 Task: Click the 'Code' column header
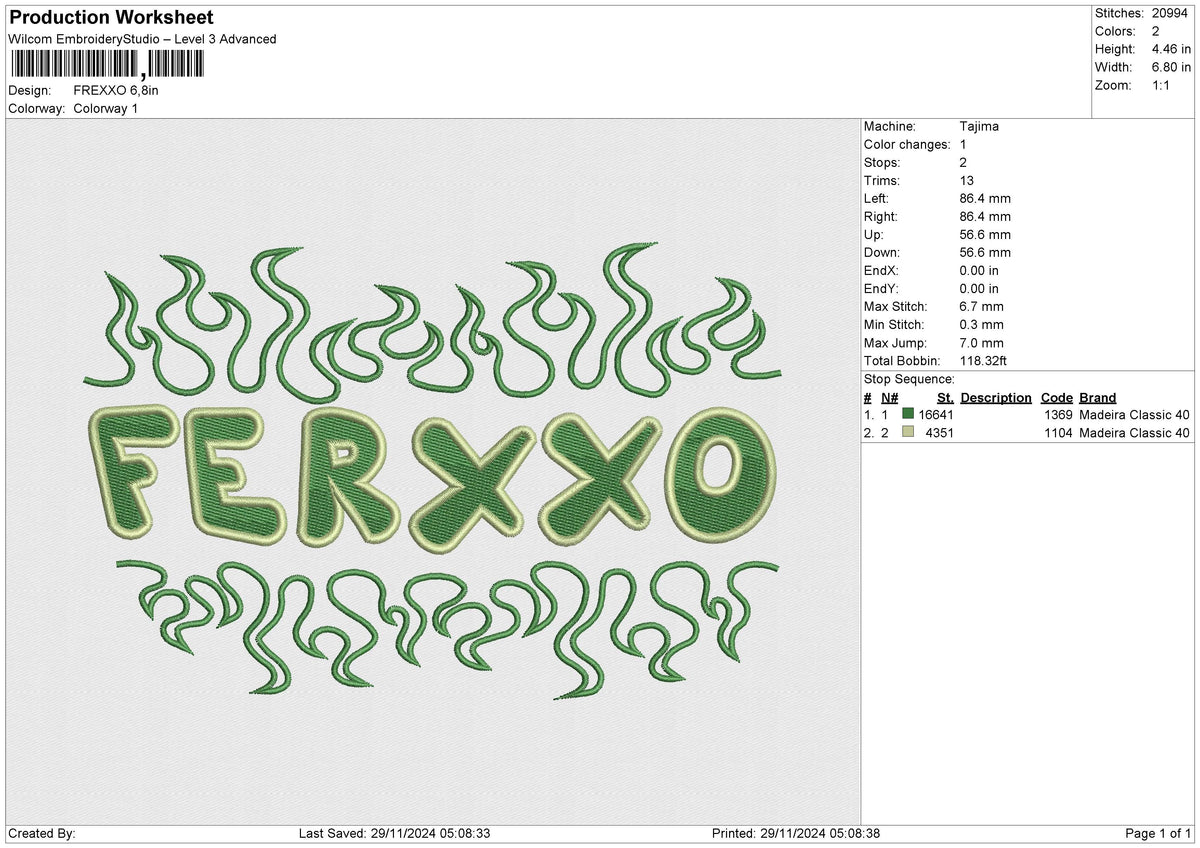click(1056, 397)
